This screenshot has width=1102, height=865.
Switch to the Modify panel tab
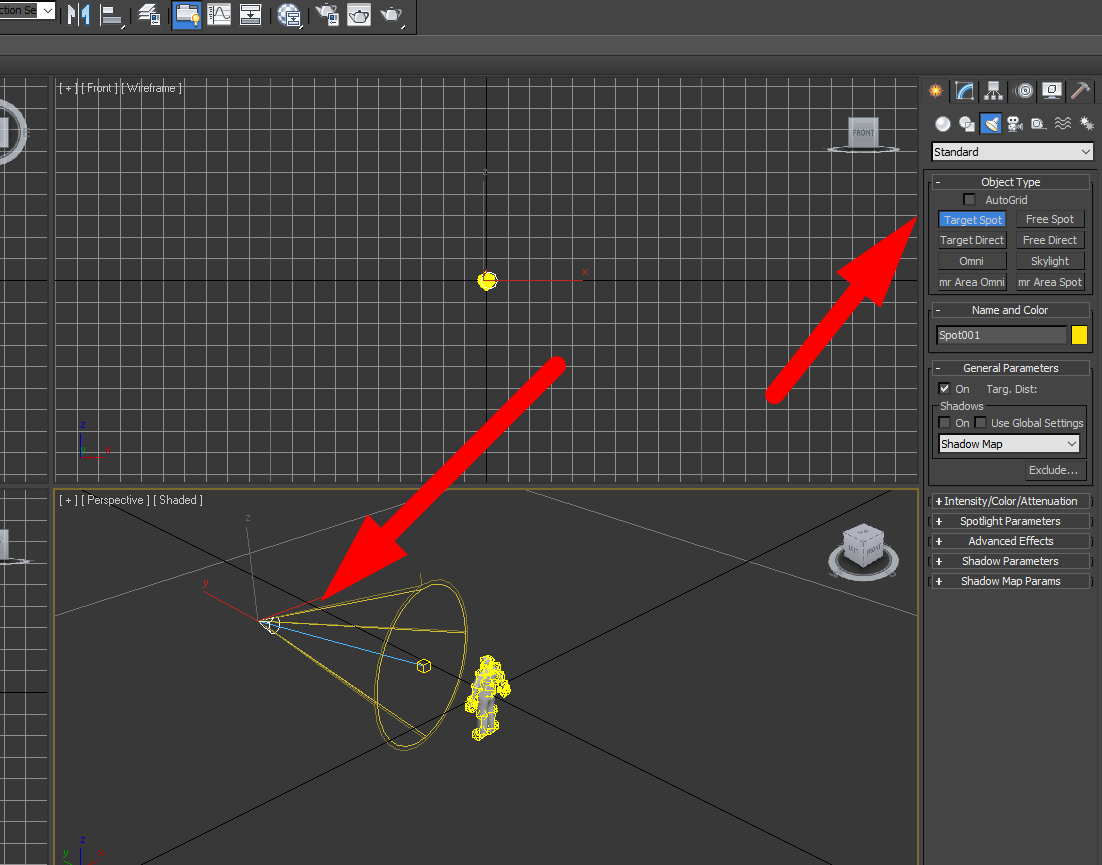click(964, 91)
